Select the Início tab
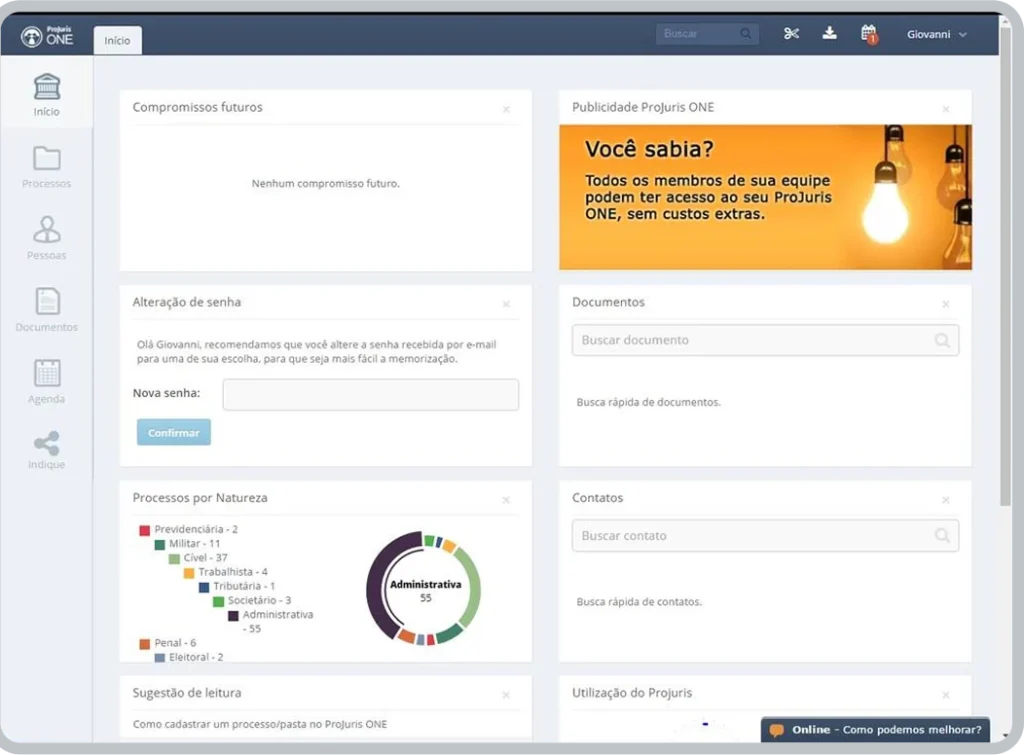The width and height of the screenshot is (1024, 755). tap(118, 41)
